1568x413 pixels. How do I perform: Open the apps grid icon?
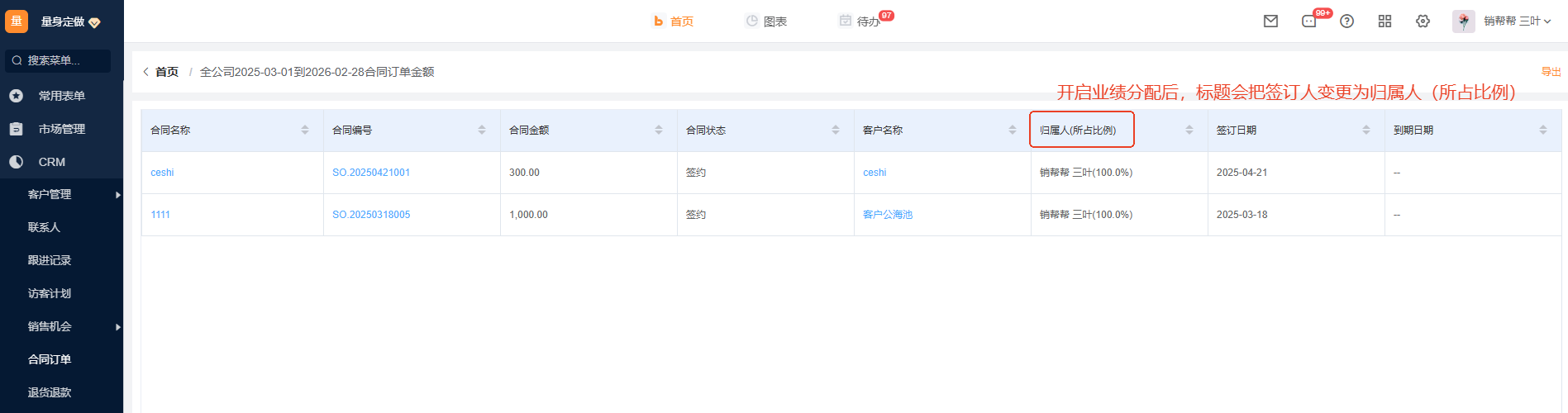click(1385, 21)
